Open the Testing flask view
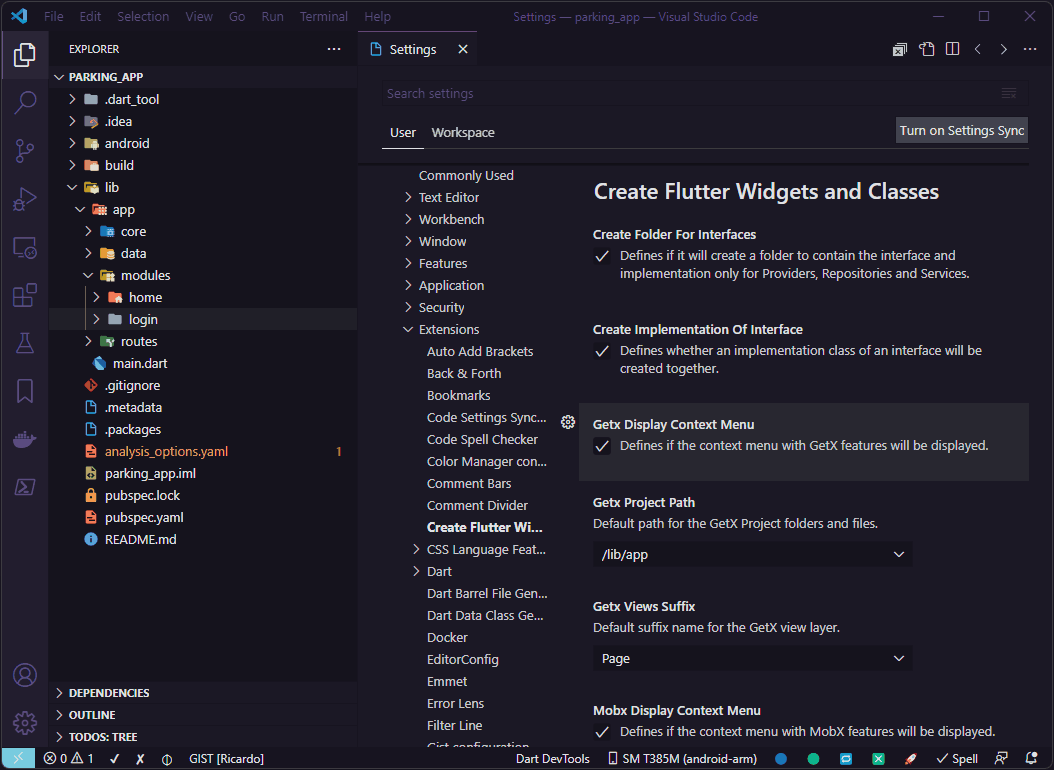 coord(25,343)
